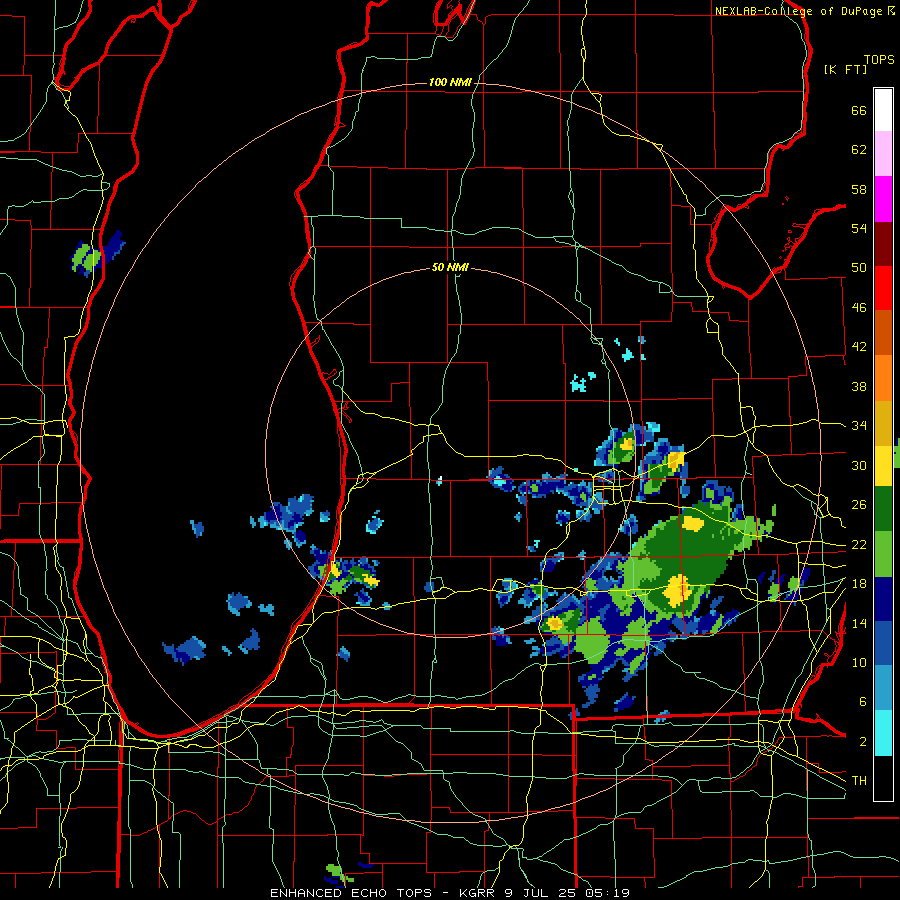Click the bright red 50 K FT legend swatch
The height and width of the screenshot is (900, 900).
tap(883, 288)
